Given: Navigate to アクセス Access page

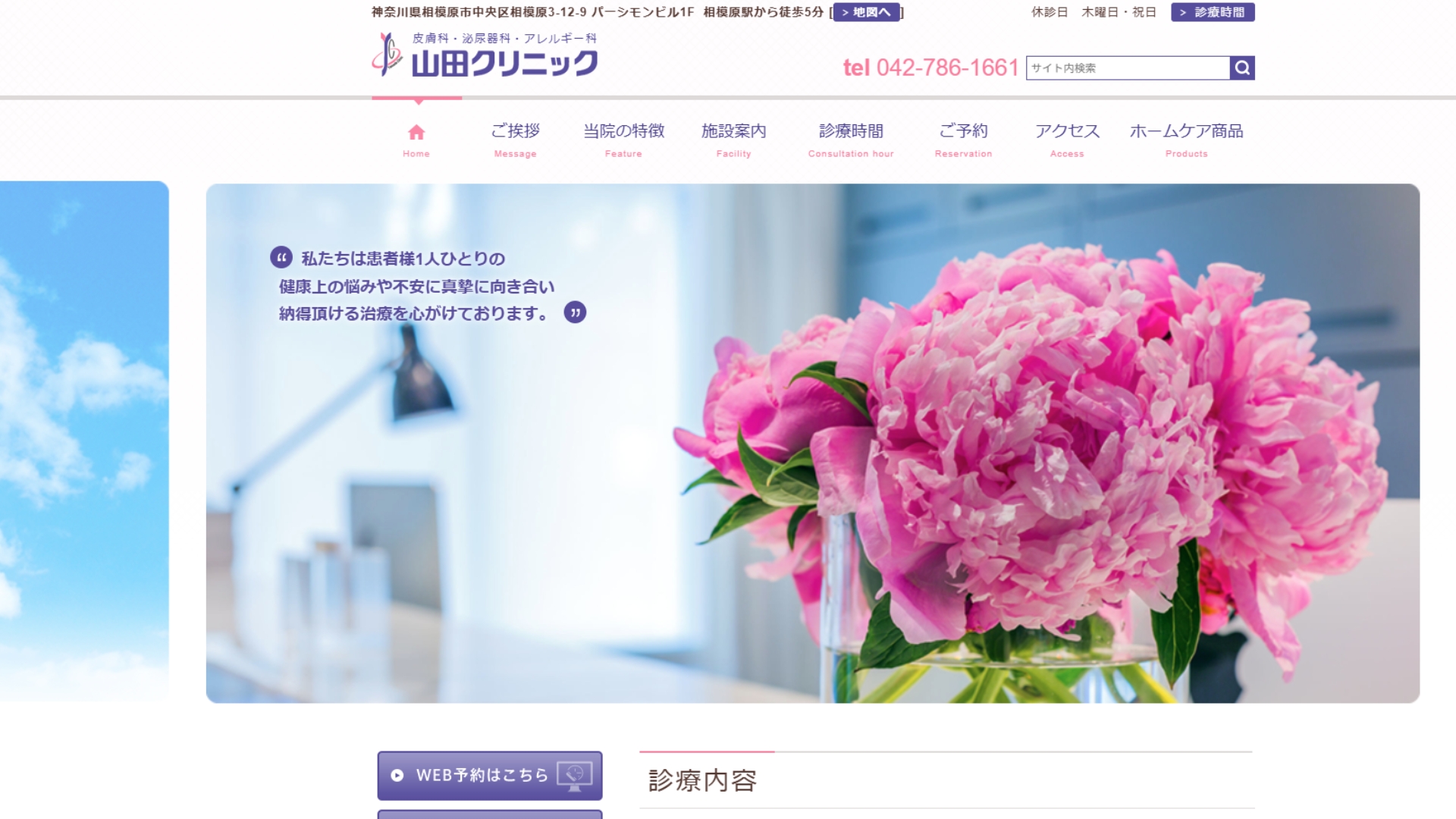Looking at the screenshot, I should (x=1067, y=139).
